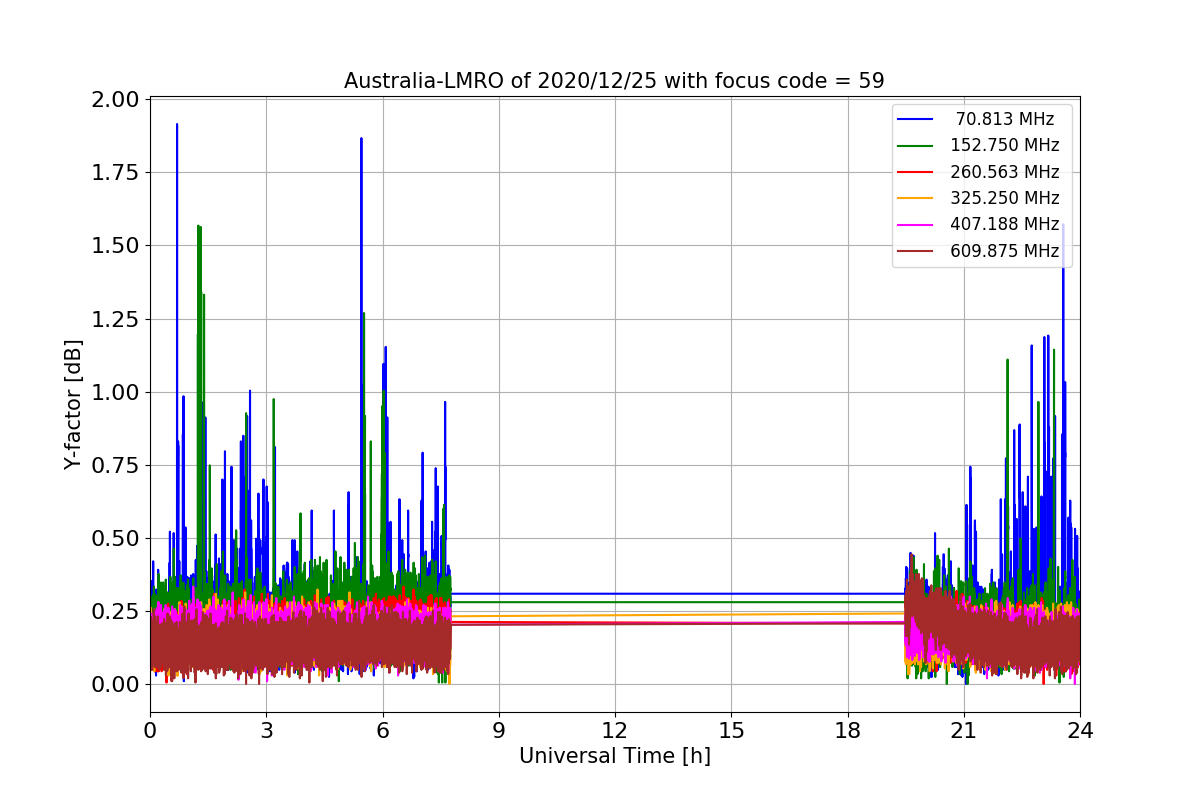Click the 12 hour x-axis tick label

pyautogui.click(x=615, y=730)
